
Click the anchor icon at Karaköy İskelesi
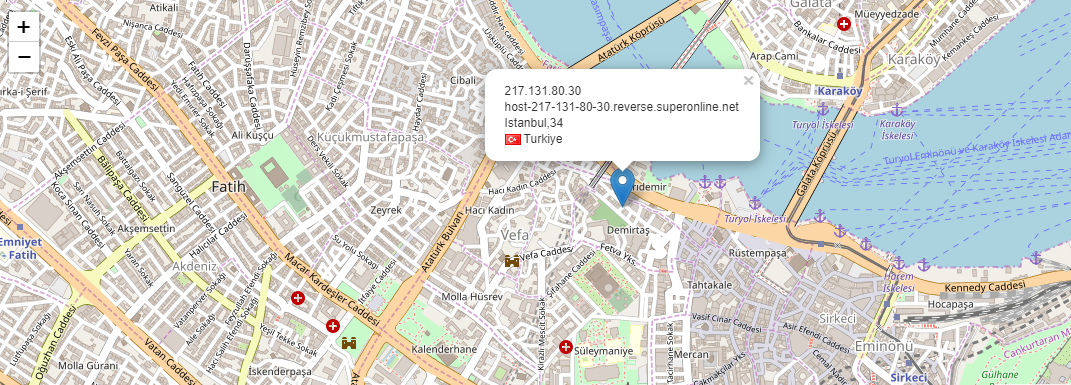(x=897, y=110)
